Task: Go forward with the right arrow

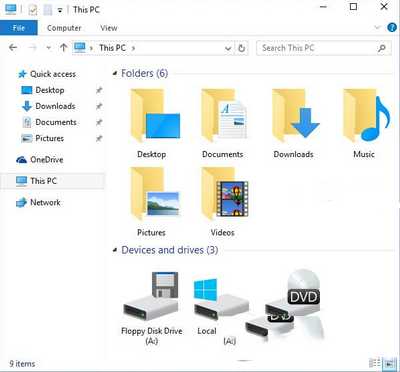Action: tap(32, 48)
